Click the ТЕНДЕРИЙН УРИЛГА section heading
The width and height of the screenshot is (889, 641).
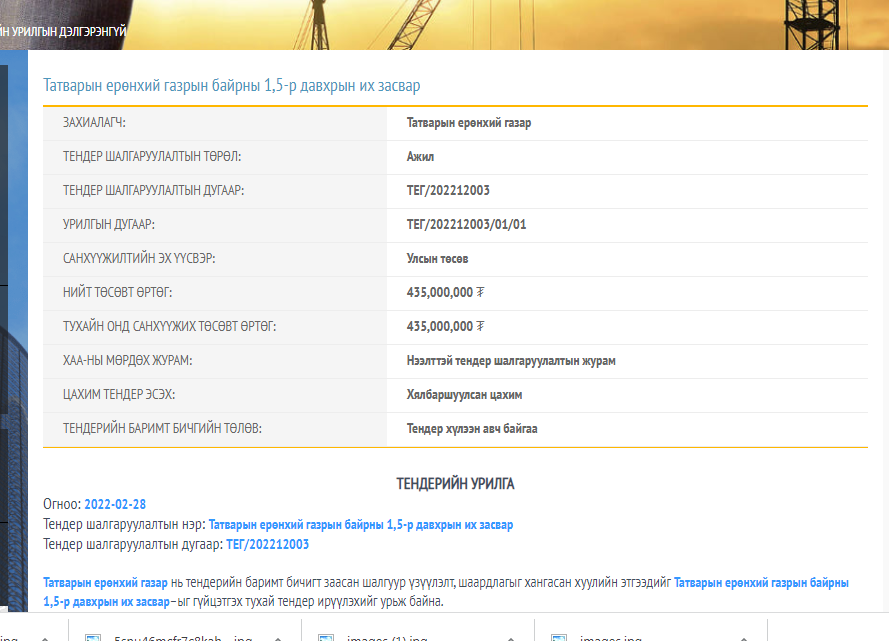click(x=455, y=484)
